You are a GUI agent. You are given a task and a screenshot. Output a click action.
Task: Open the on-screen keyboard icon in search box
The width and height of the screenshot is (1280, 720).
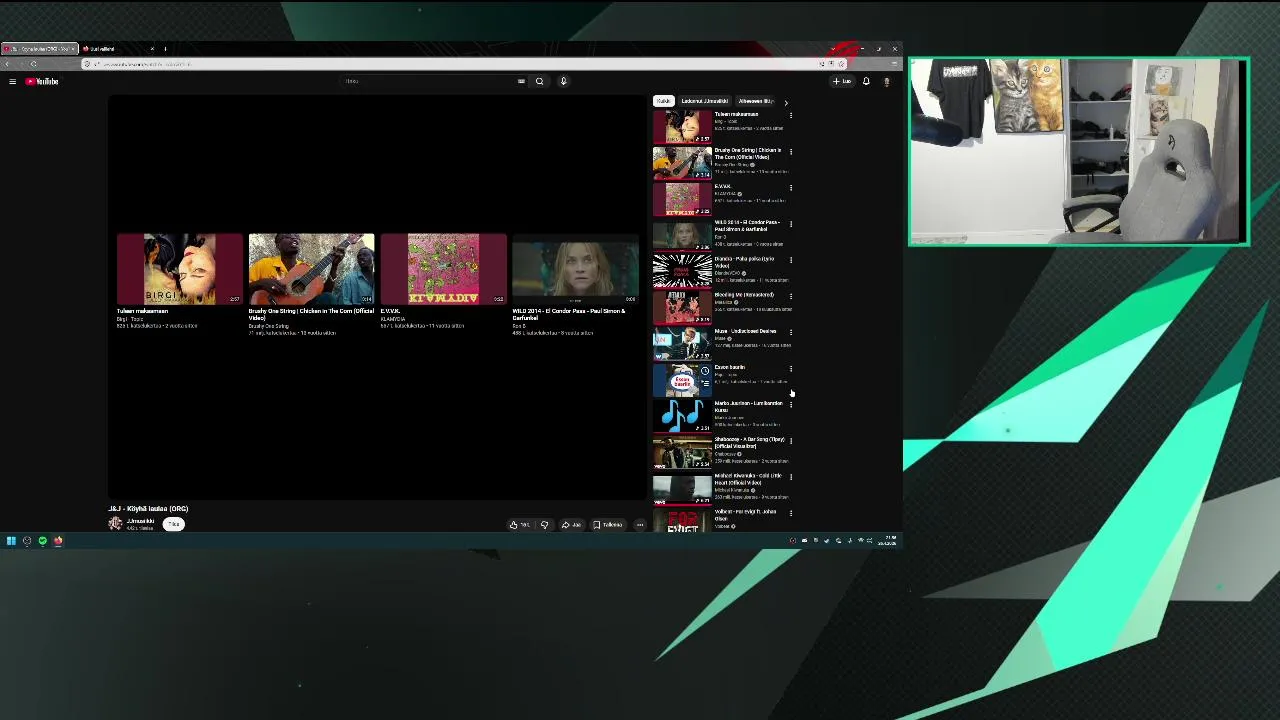521,81
